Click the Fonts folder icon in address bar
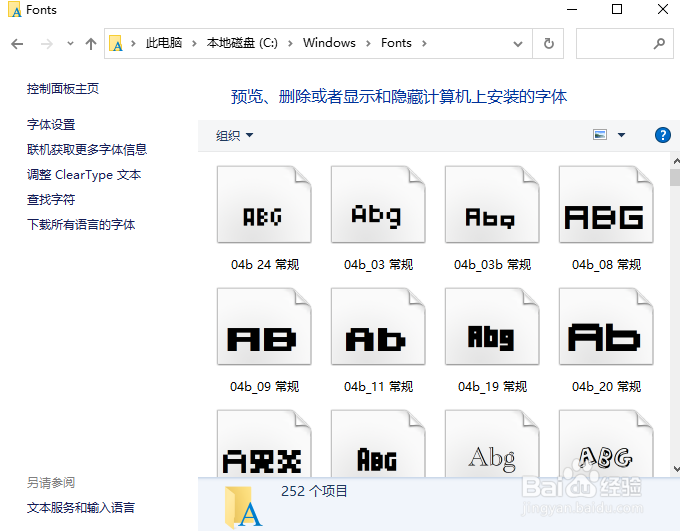This screenshot has width=680, height=531. pyautogui.click(x=116, y=43)
